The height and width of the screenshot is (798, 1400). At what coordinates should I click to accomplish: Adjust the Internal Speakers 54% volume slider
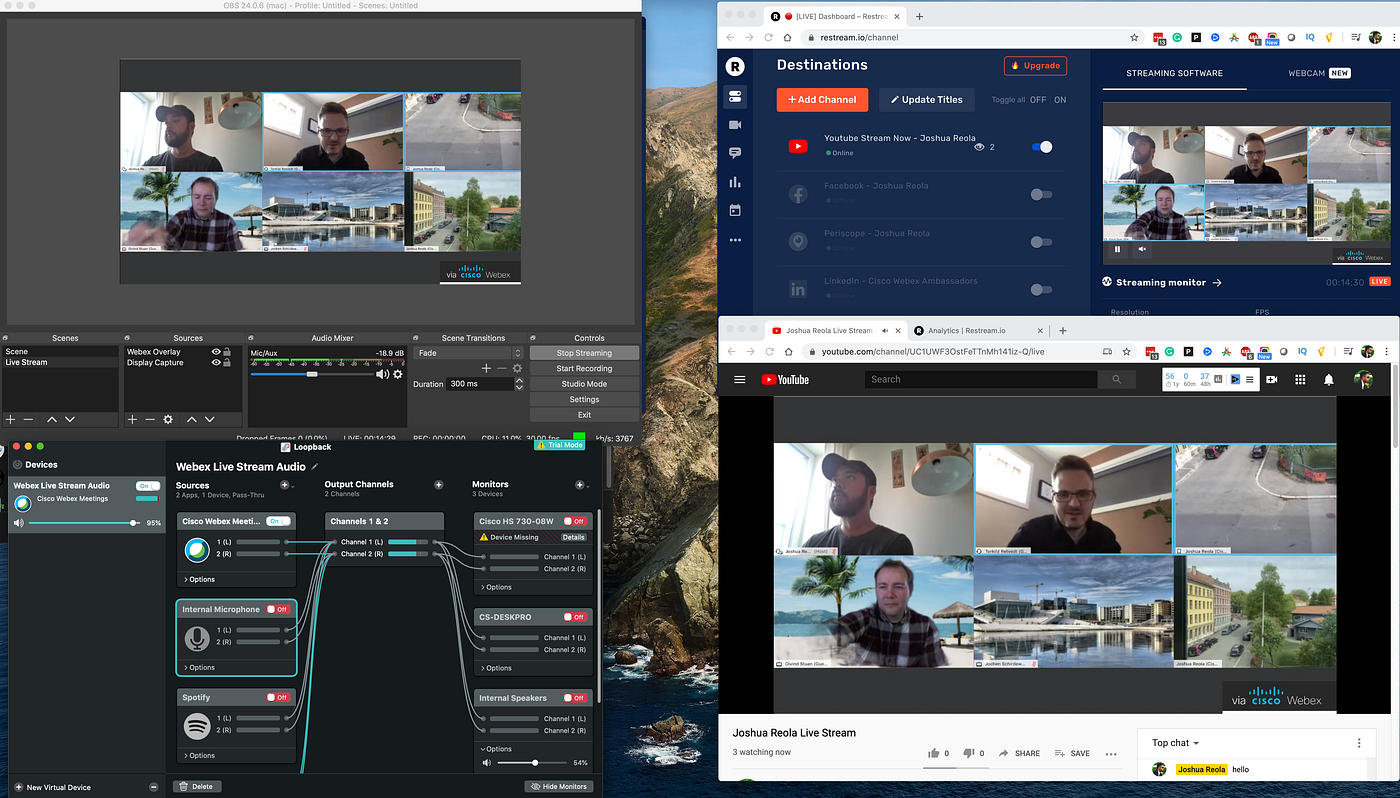534,763
